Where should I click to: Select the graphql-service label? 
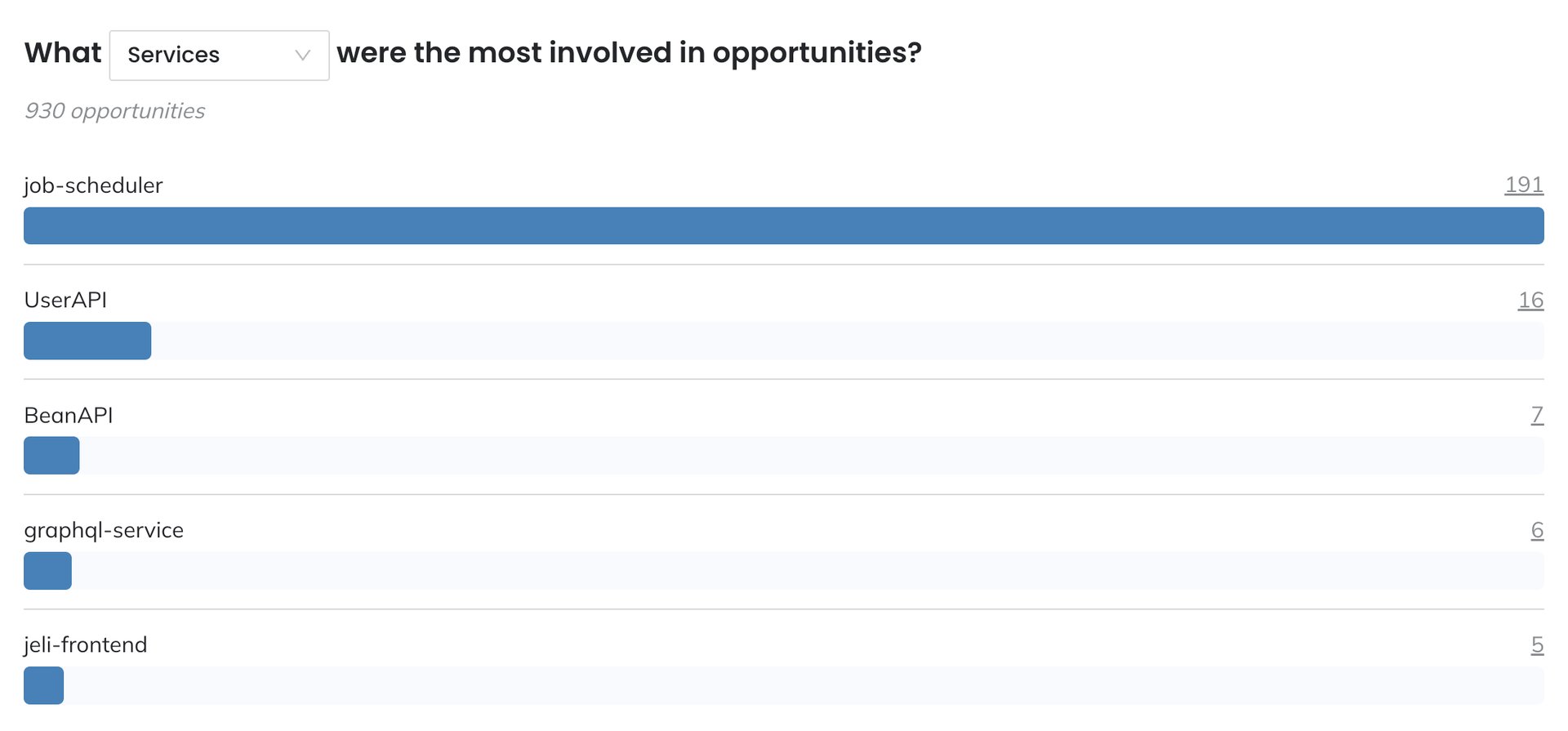point(104,531)
